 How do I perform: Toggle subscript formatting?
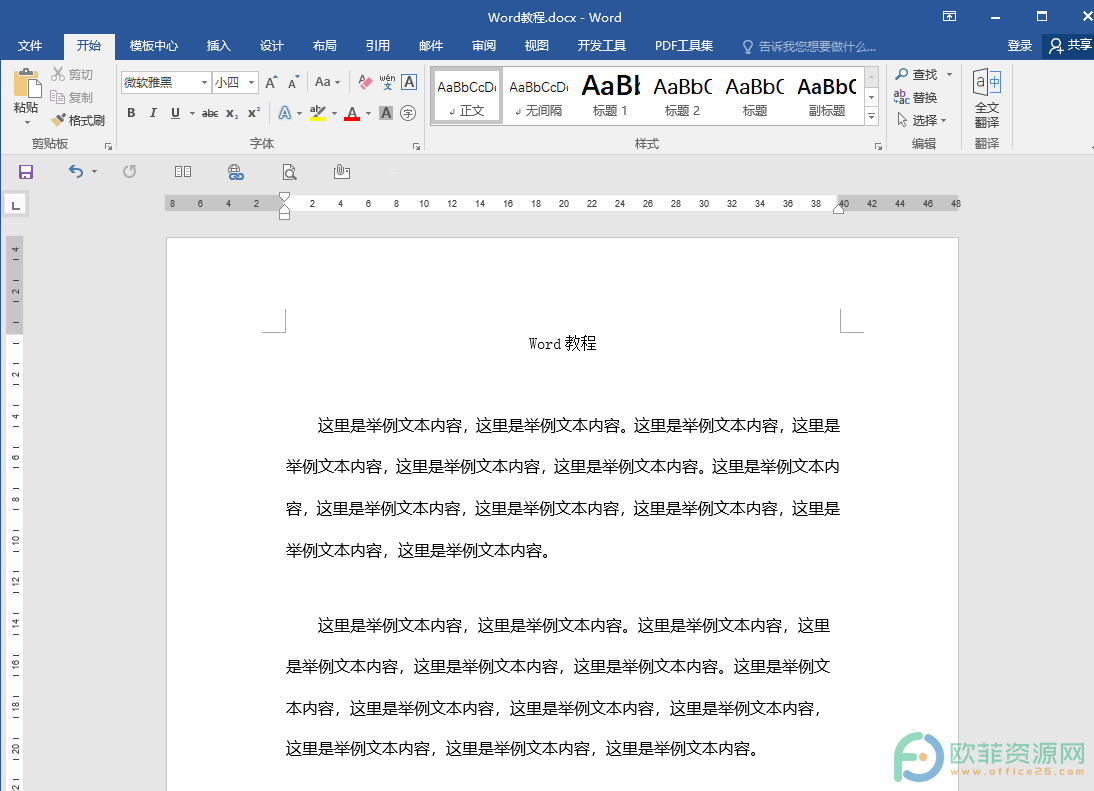coord(232,113)
